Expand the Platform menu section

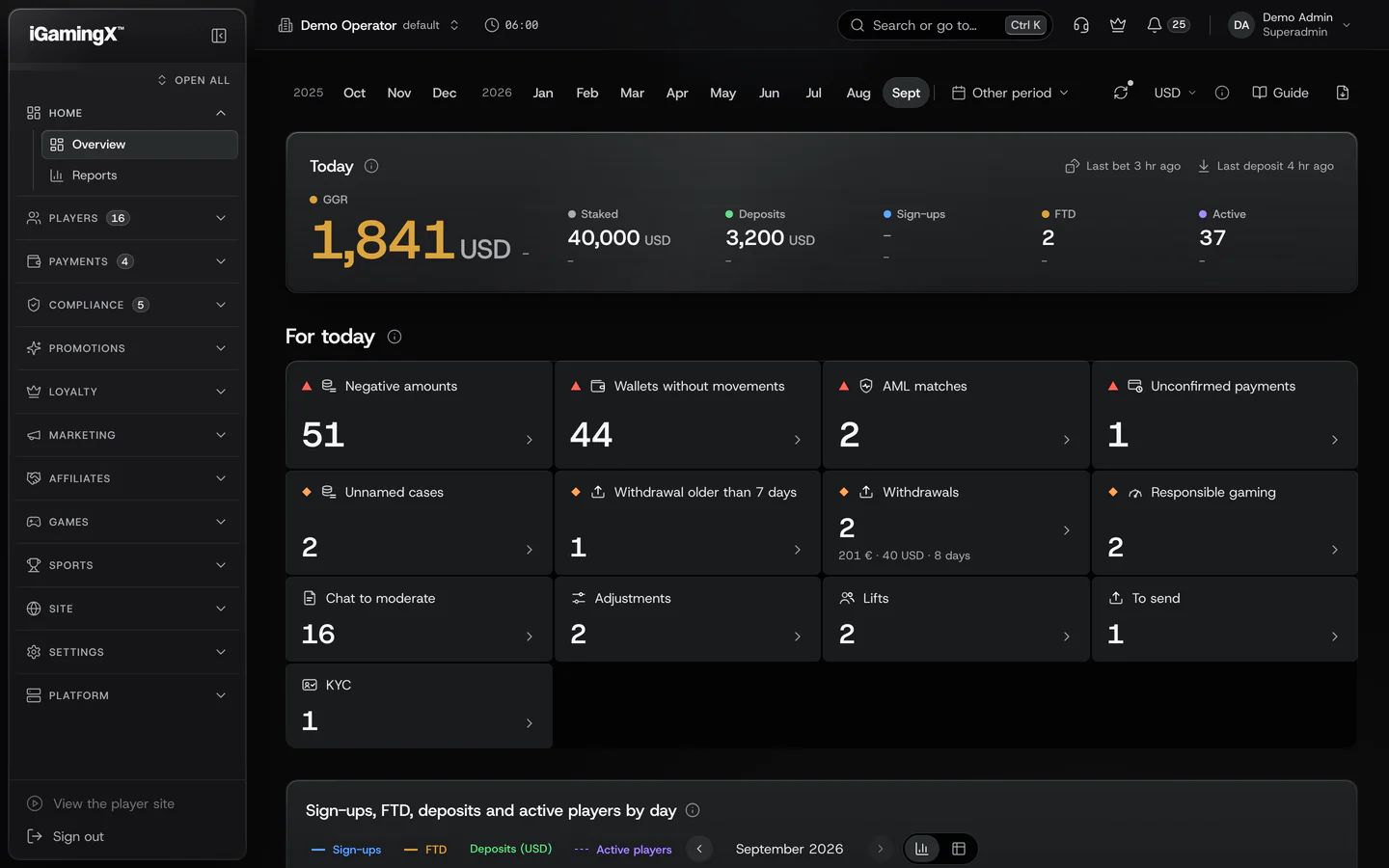pyautogui.click(x=127, y=695)
